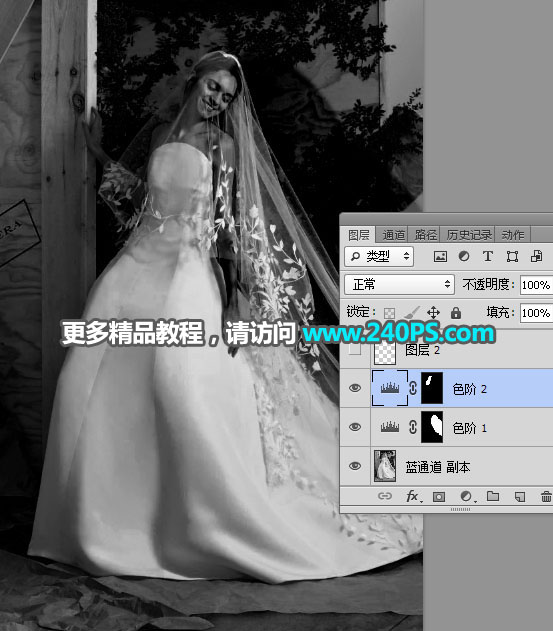
Task: Open the 正常 blend mode dropdown
Action: click(x=399, y=285)
